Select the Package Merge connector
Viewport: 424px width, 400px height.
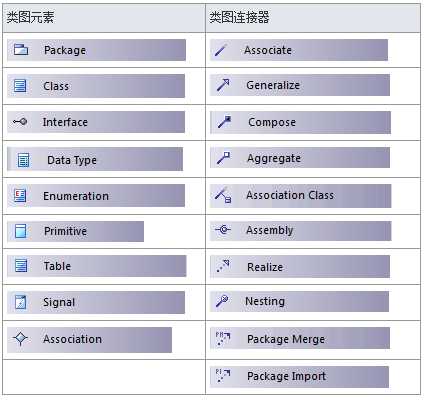click(300, 338)
